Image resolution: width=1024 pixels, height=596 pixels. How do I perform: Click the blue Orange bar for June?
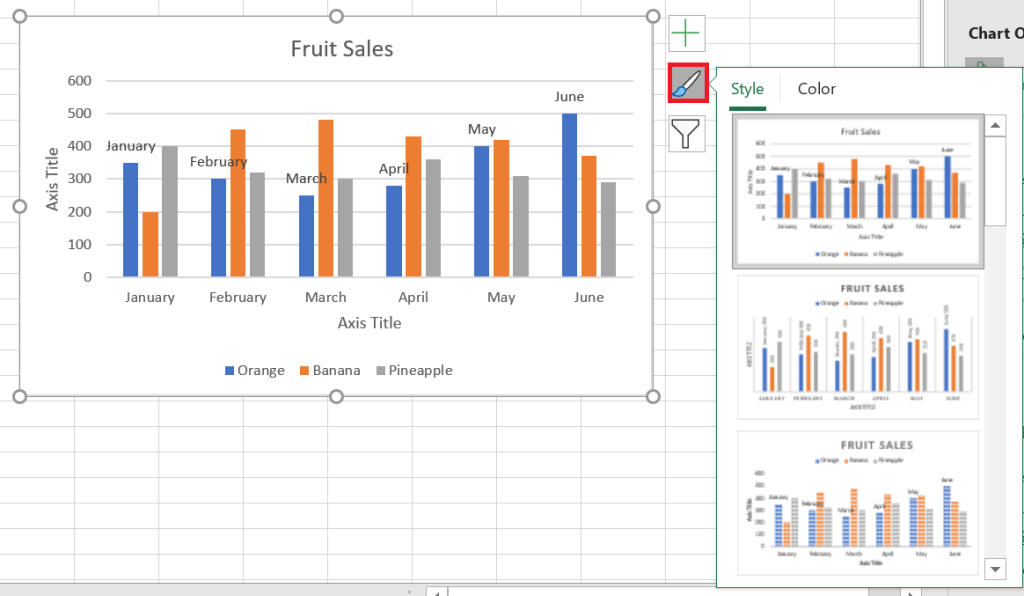pos(569,195)
